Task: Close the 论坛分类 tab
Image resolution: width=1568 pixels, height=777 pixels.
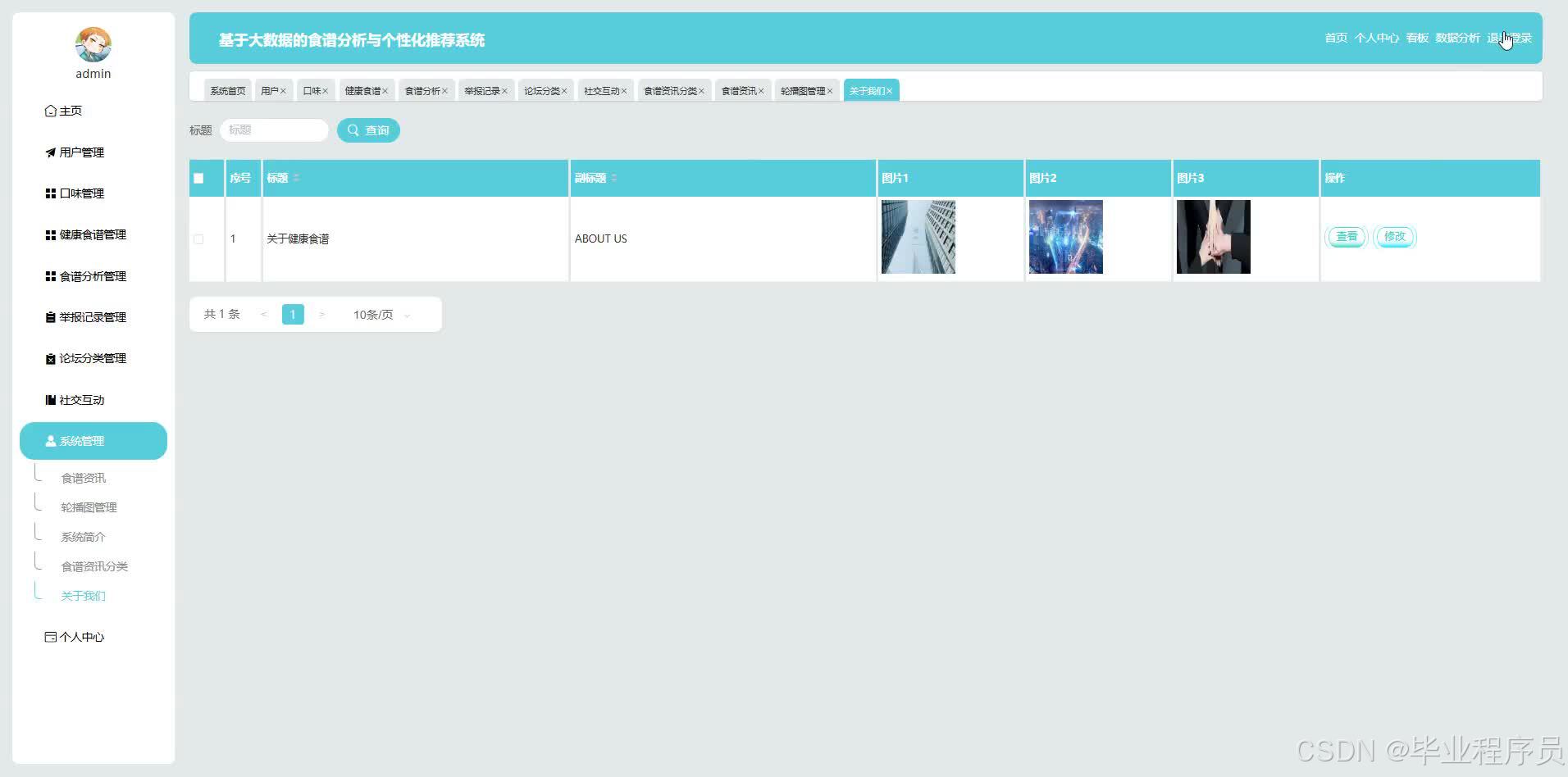Action: point(564,91)
